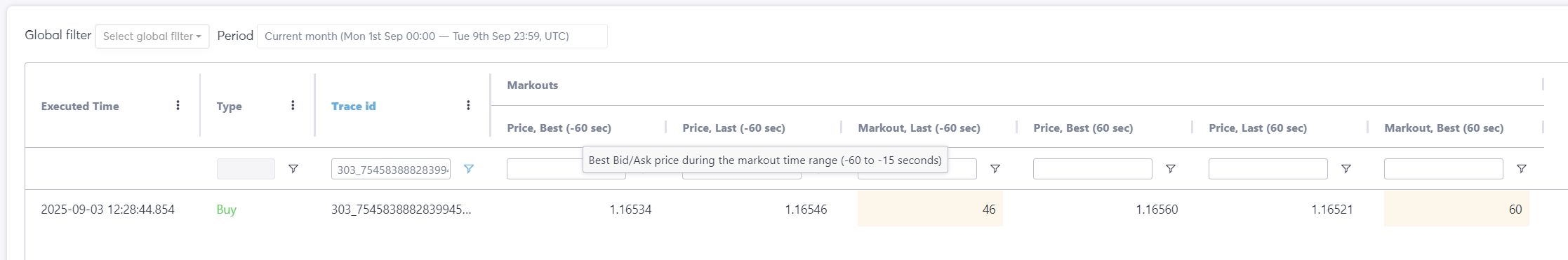Click the truncated Trace id value in the row
The width and height of the screenshot is (1568, 260).
[401, 210]
